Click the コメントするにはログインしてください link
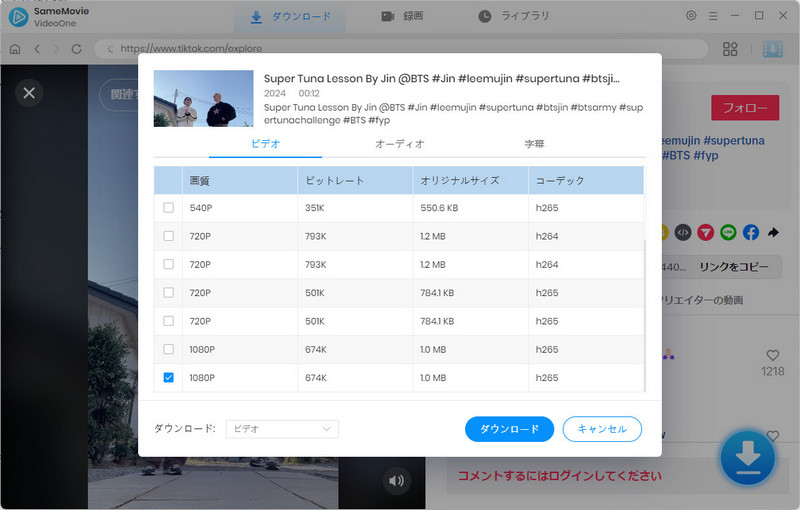 [x=560, y=476]
